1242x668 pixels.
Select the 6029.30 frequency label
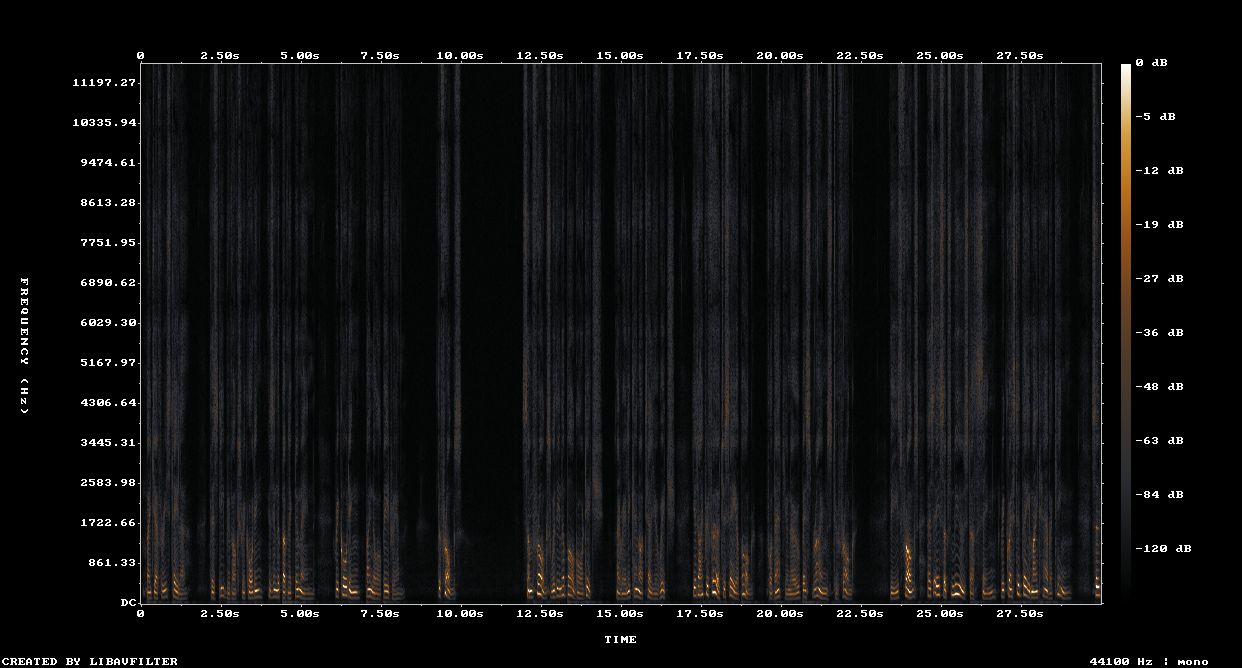pos(108,322)
